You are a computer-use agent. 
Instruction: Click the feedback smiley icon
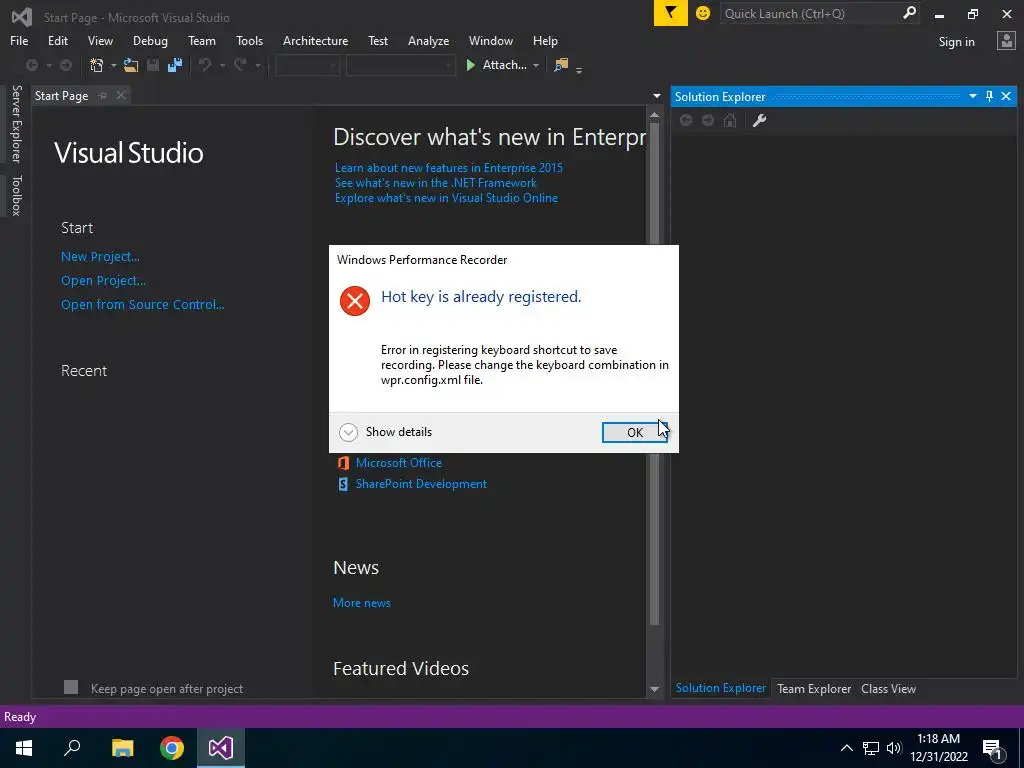click(x=703, y=13)
